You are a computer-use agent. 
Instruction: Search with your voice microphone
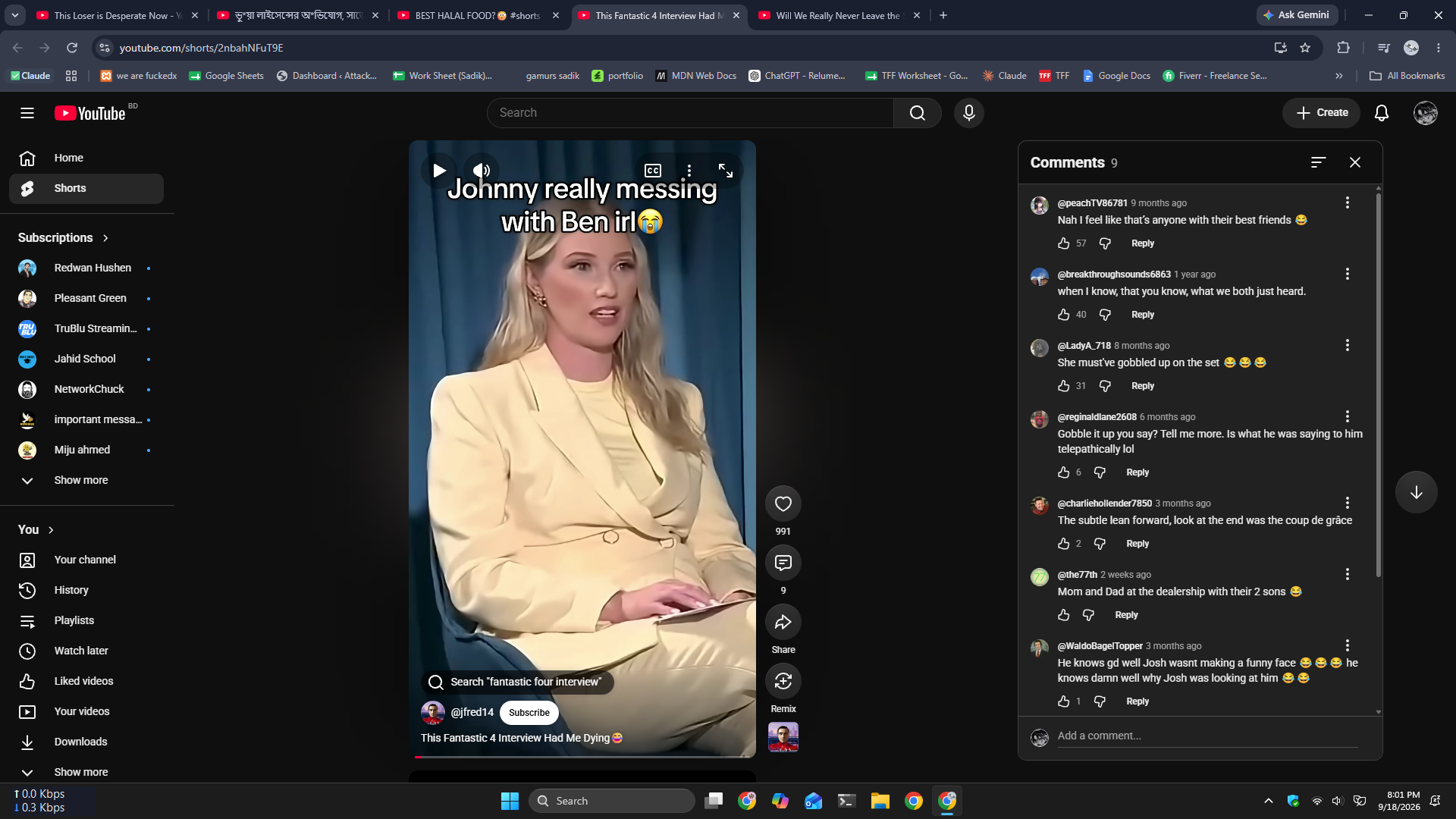pos(968,113)
